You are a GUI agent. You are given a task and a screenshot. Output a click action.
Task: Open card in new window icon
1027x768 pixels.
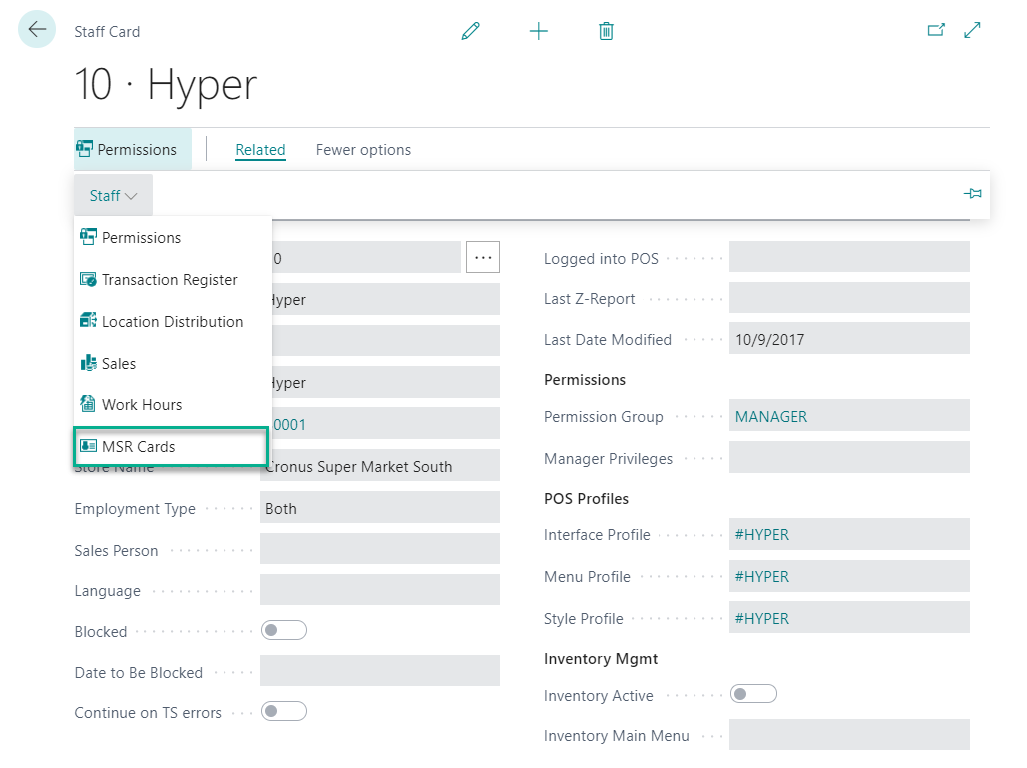(936, 30)
